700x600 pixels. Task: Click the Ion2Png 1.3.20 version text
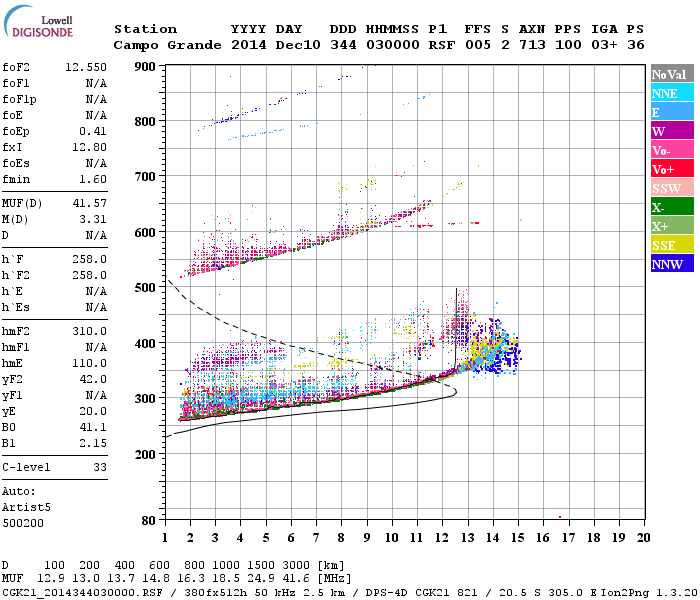[649, 592]
